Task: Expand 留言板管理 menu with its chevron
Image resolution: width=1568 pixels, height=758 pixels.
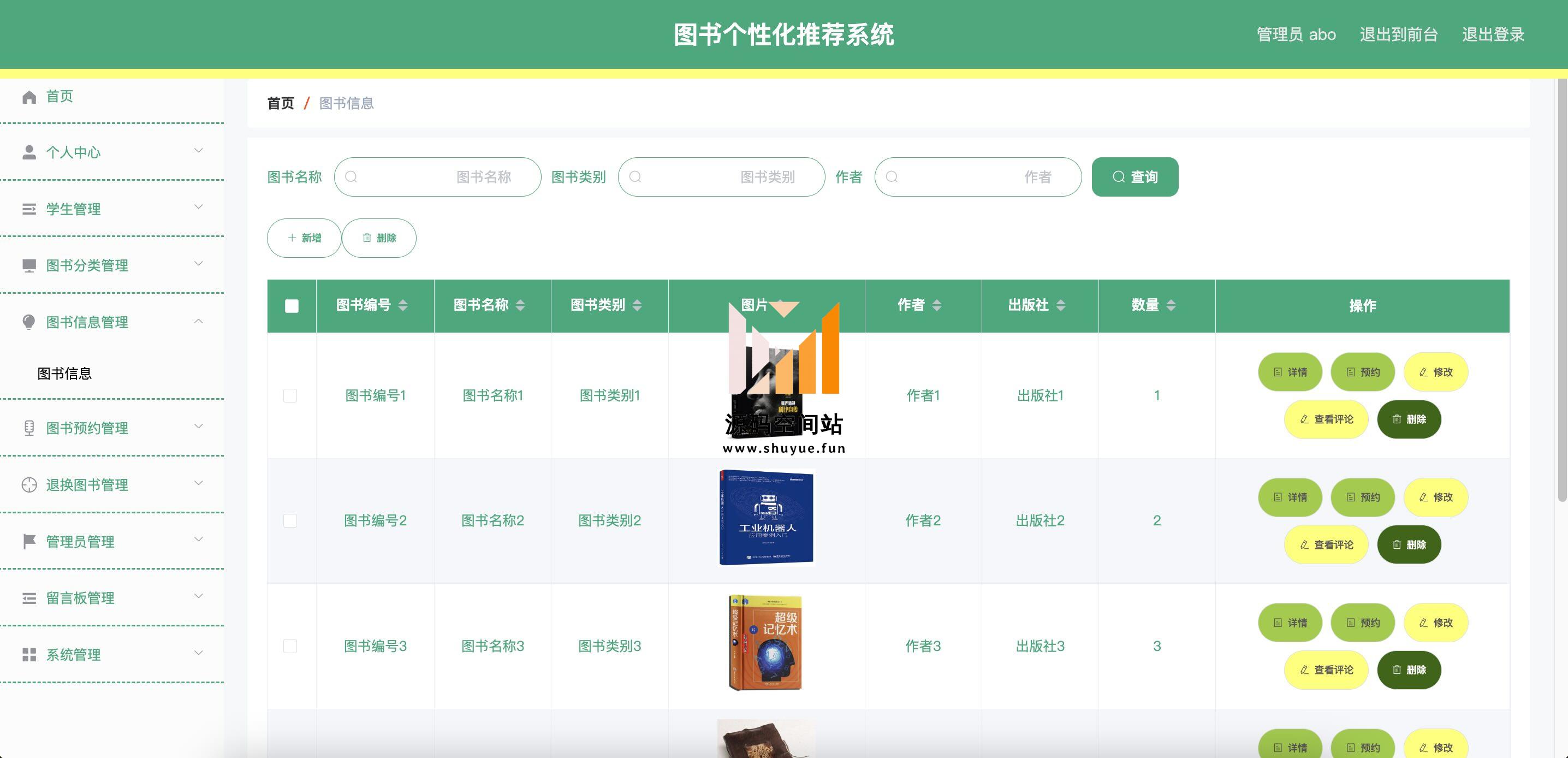Action: (198, 596)
